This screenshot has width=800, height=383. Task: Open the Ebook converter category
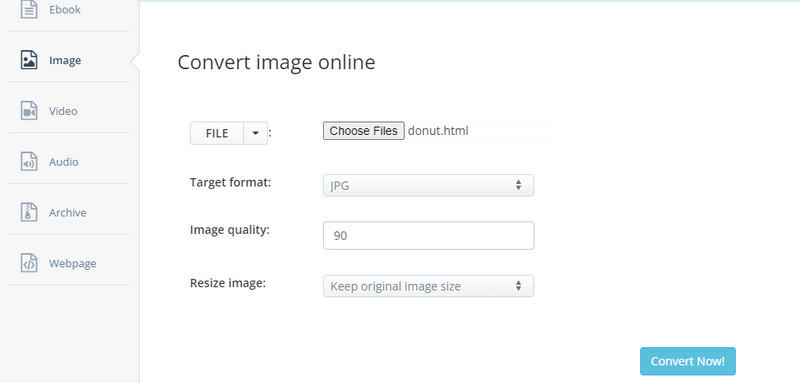(x=65, y=9)
